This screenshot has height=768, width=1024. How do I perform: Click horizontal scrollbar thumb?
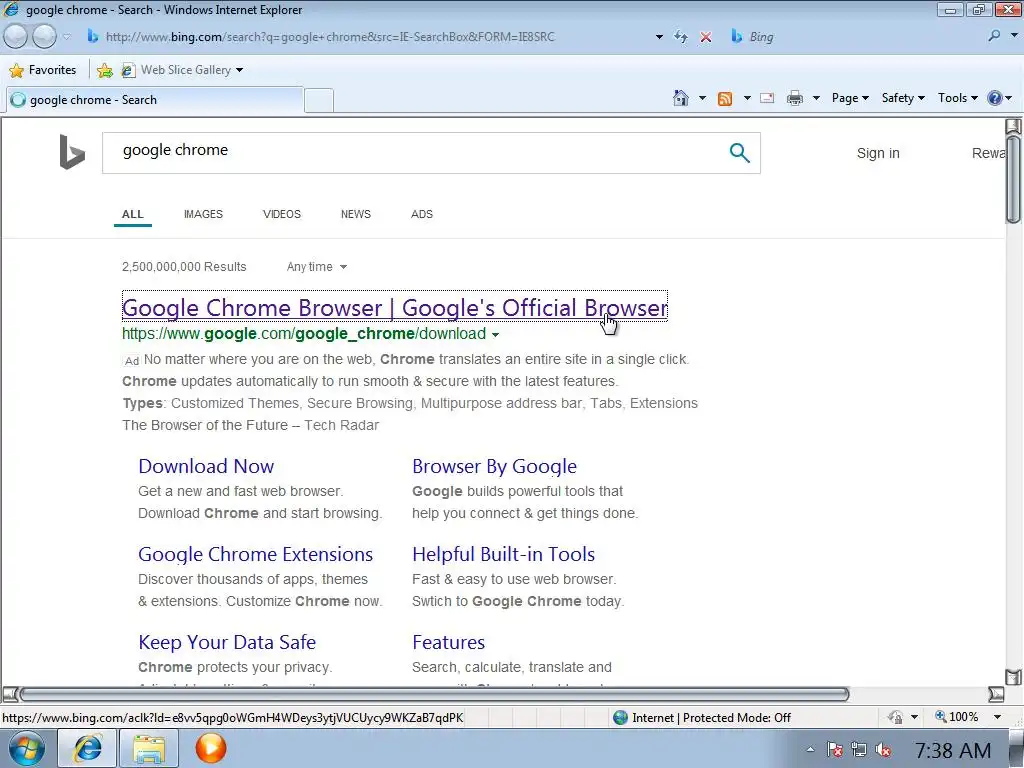[434, 694]
